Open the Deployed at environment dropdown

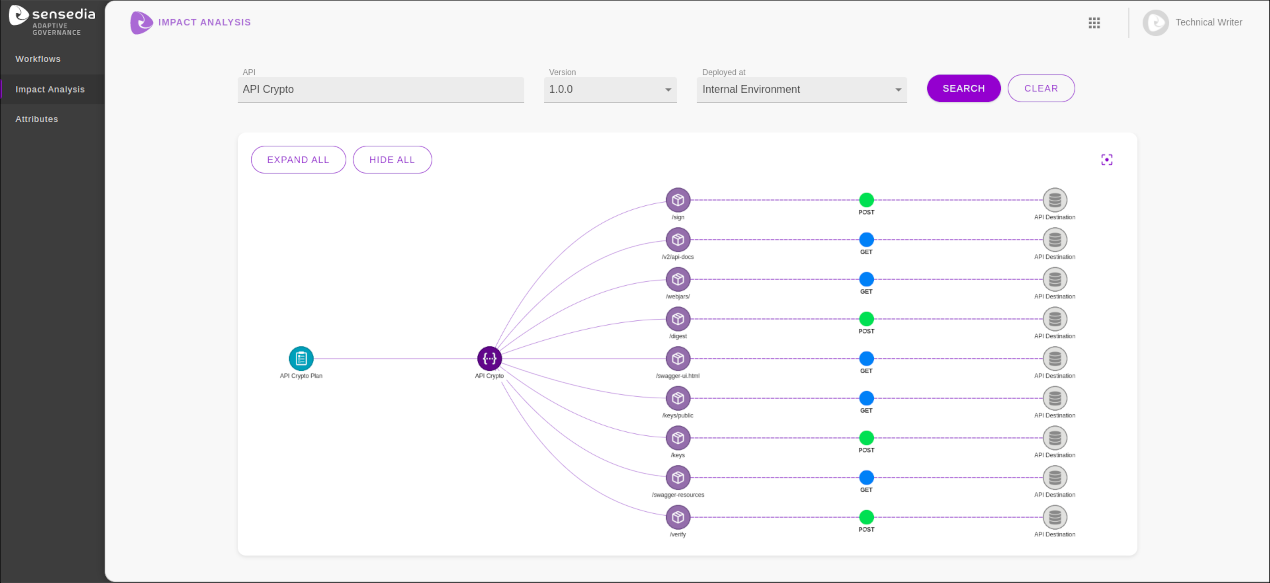point(801,90)
